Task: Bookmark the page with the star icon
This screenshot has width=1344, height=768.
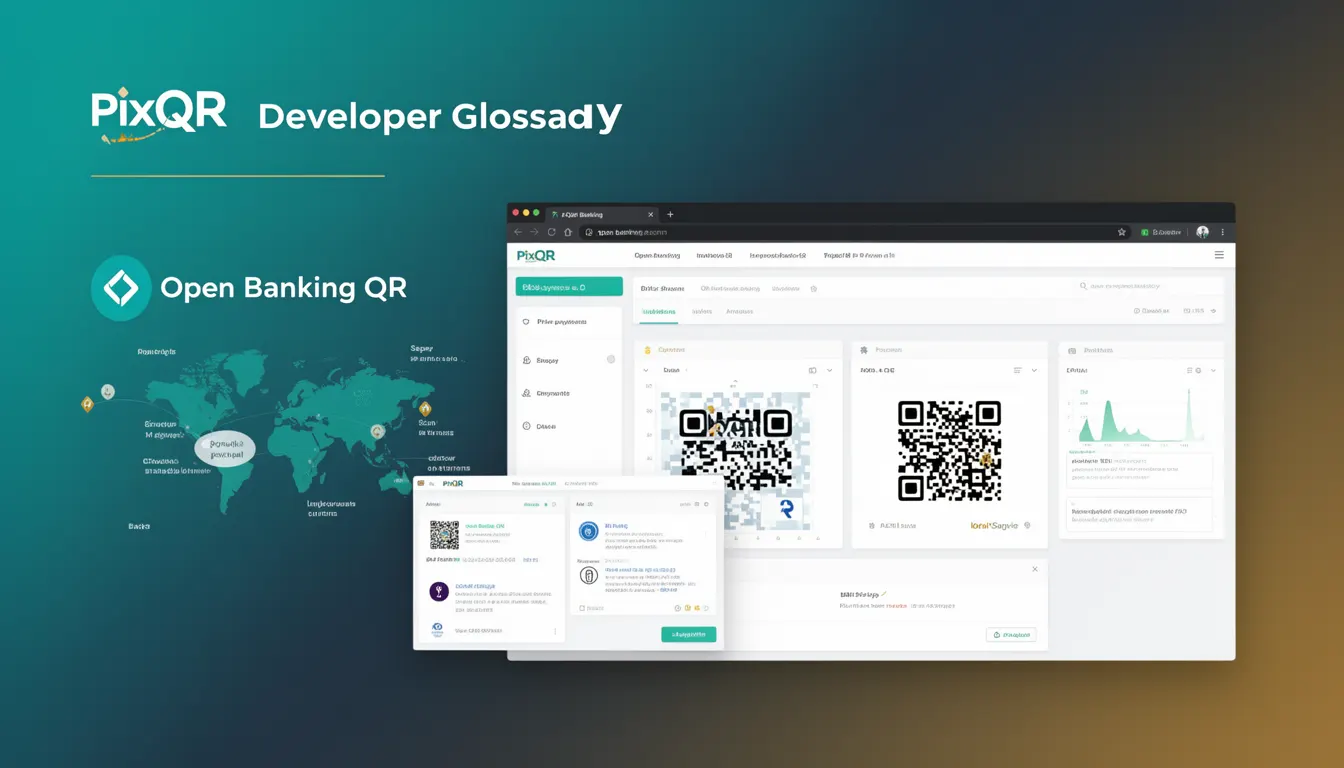Action: click(x=1122, y=232)
